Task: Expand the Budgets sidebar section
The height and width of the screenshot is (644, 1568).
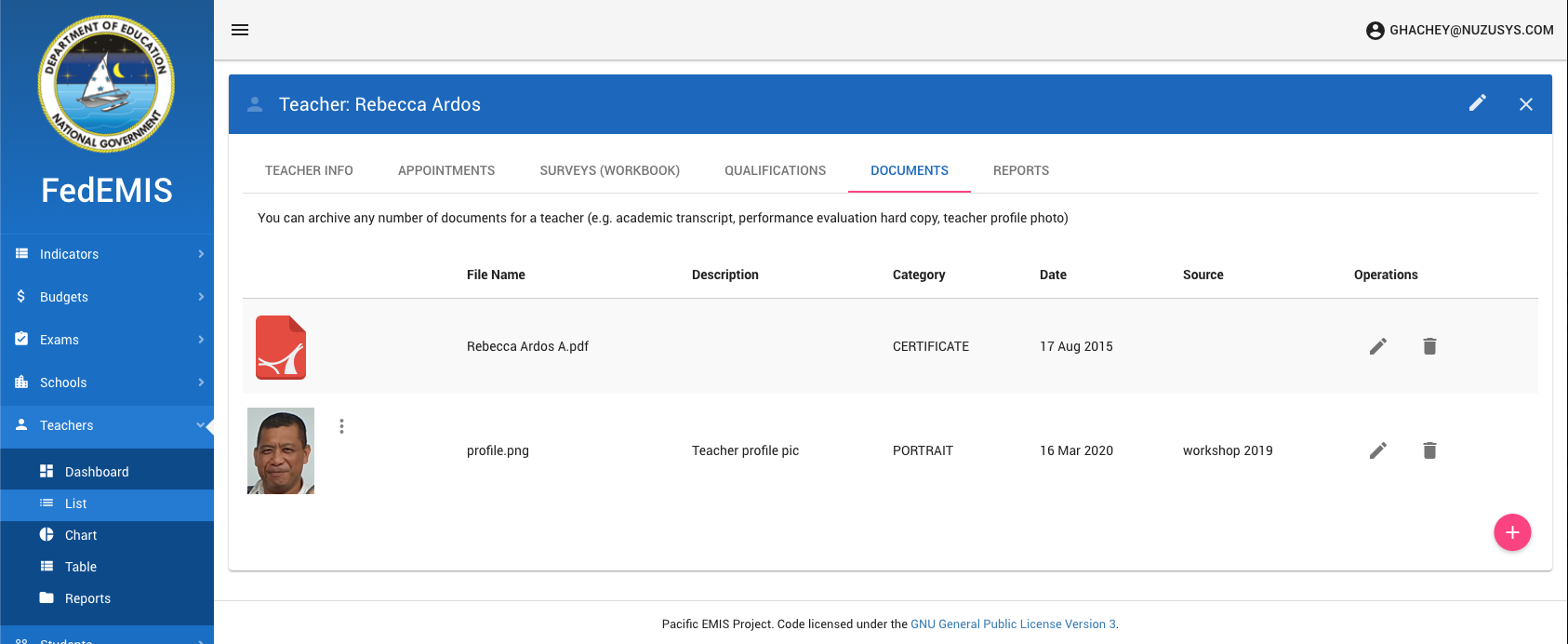Action: [x=107, y=297]
